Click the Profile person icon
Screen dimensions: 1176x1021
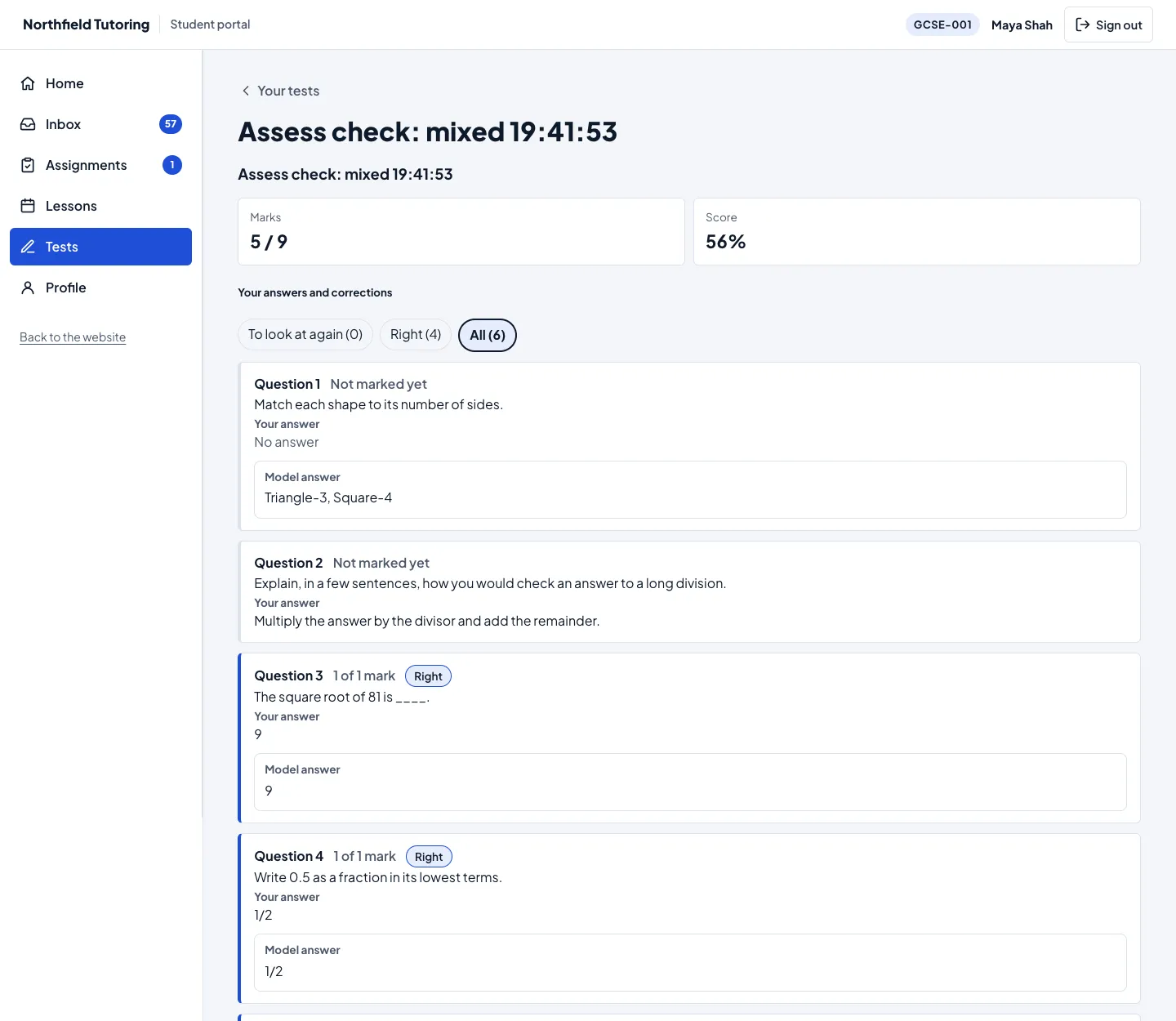click(28, 288)
